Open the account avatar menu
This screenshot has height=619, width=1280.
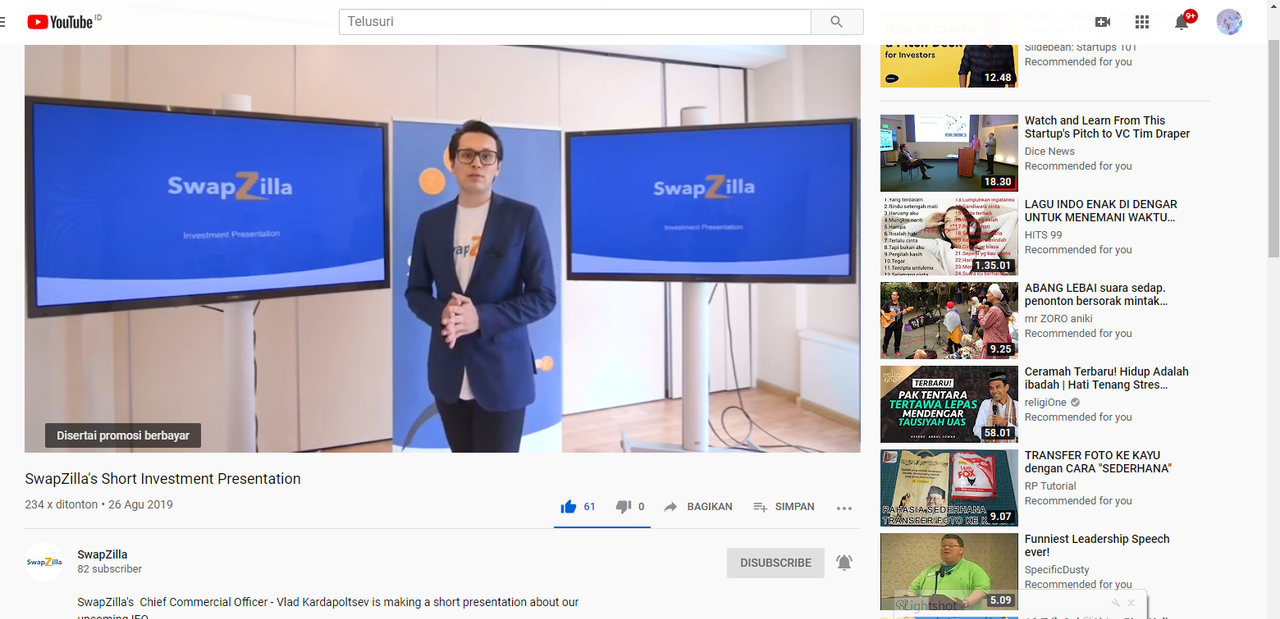pyautogui.click(x=1229, y=22)
